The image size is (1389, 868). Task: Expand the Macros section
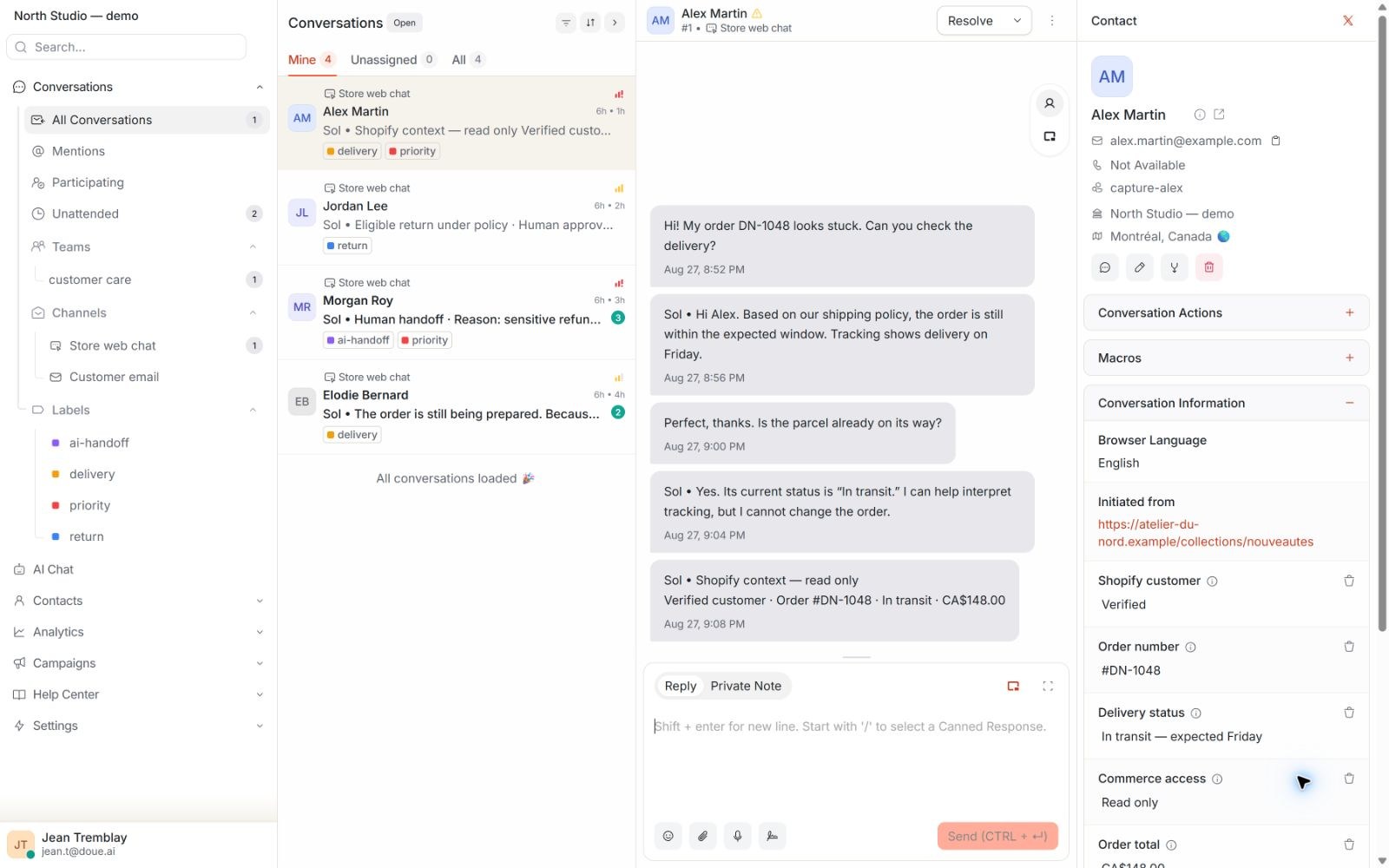1226,358
